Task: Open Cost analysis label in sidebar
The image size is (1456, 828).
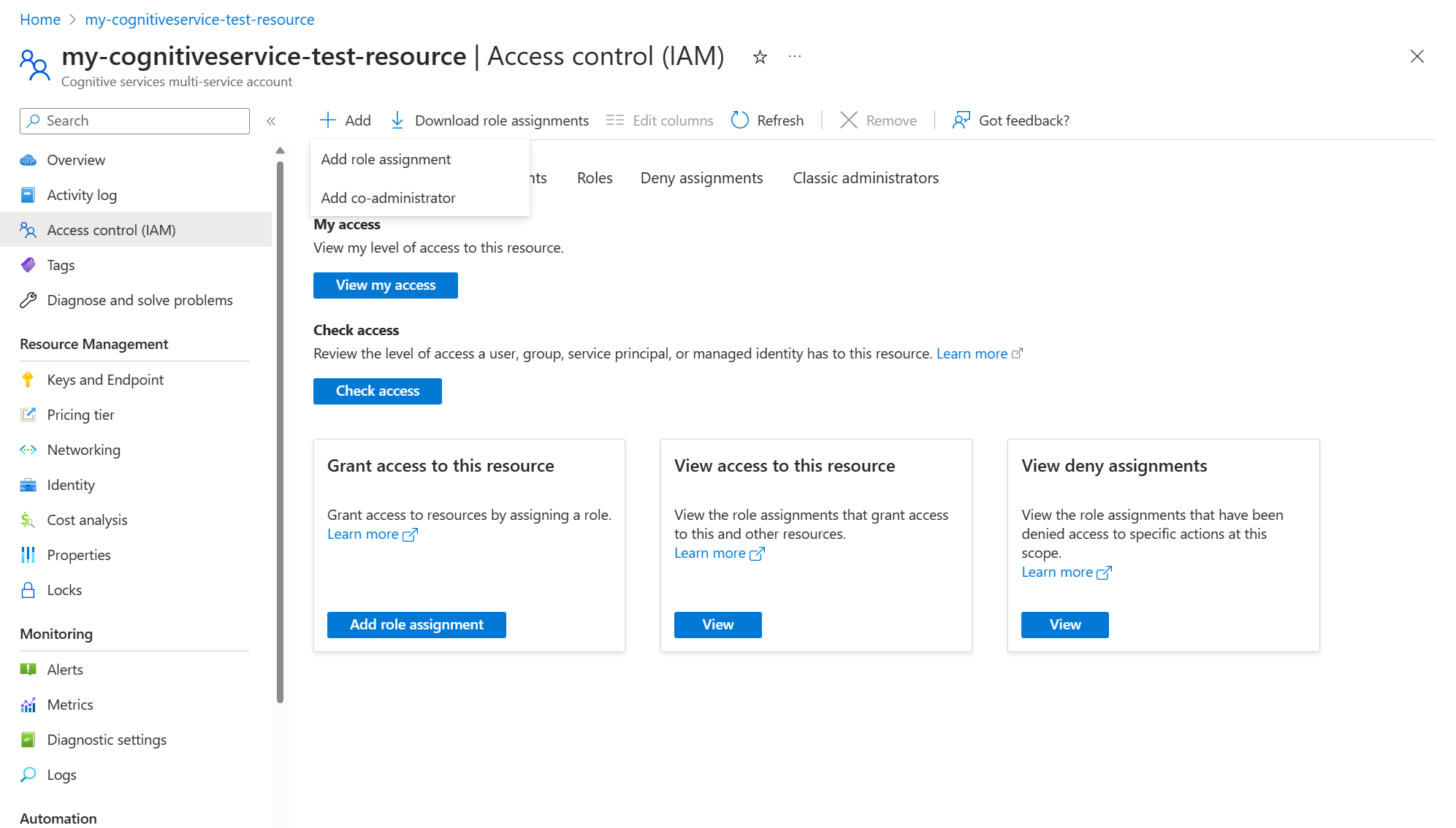Action: [x=87, y=520]
